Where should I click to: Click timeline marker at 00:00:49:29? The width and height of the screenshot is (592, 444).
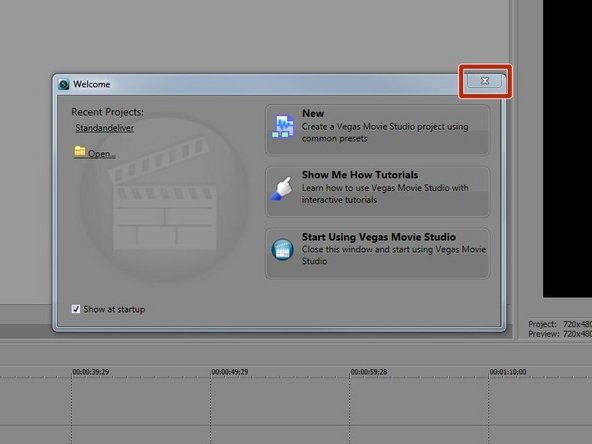coord(230,372)
